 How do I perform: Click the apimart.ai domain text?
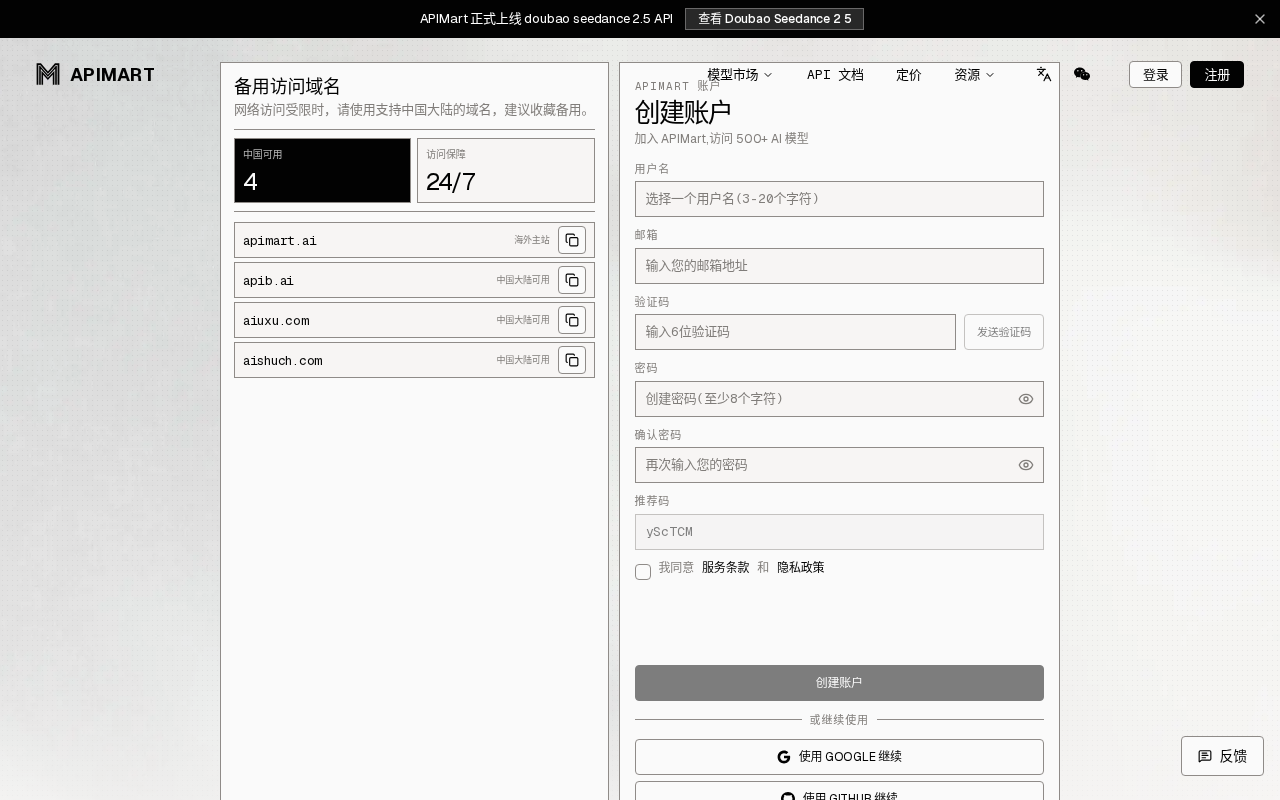(x=280, y=241)
